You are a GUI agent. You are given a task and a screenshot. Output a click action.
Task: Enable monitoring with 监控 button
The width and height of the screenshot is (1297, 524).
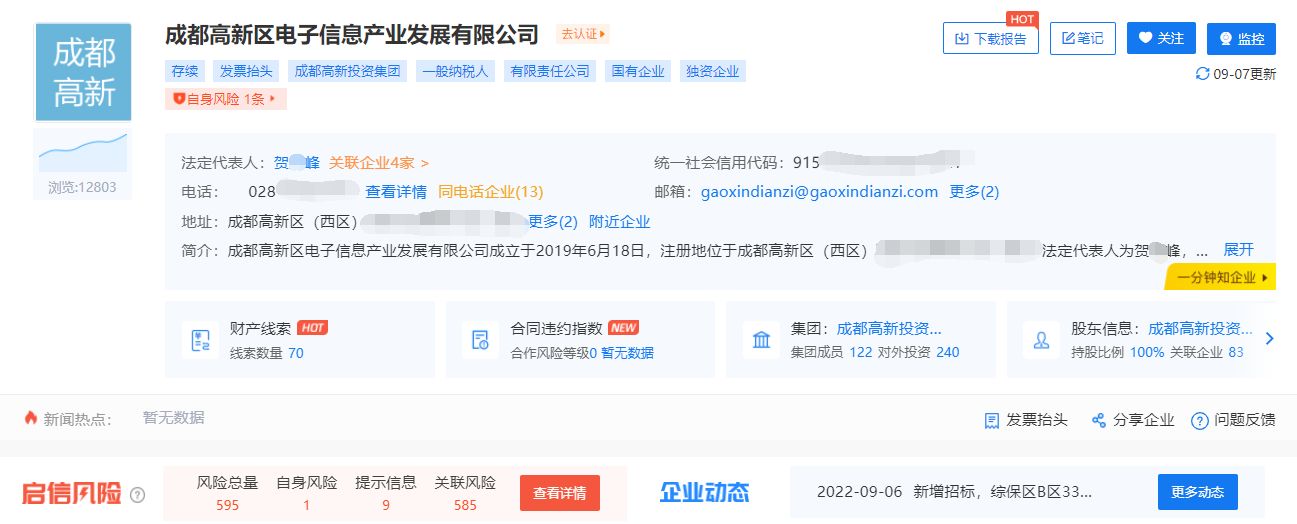pos(1241,39)
